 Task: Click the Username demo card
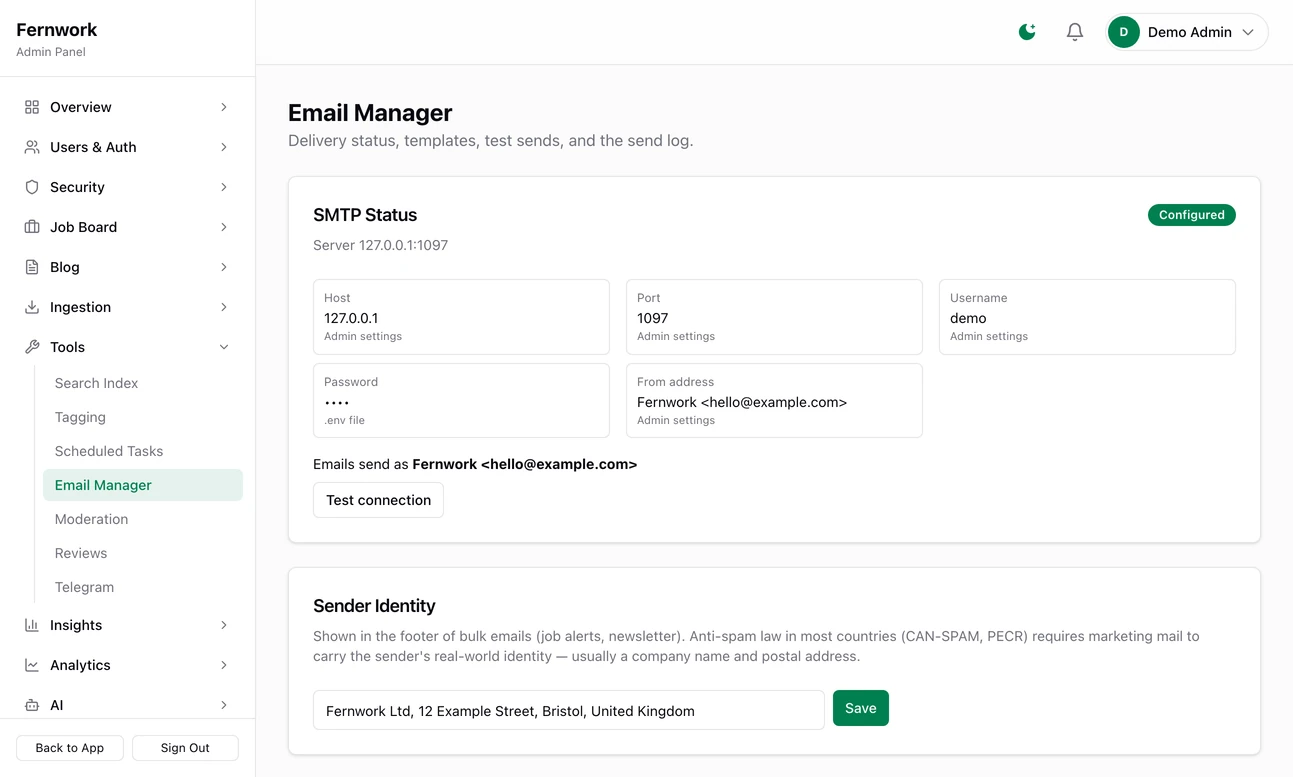click(1087, 317)
